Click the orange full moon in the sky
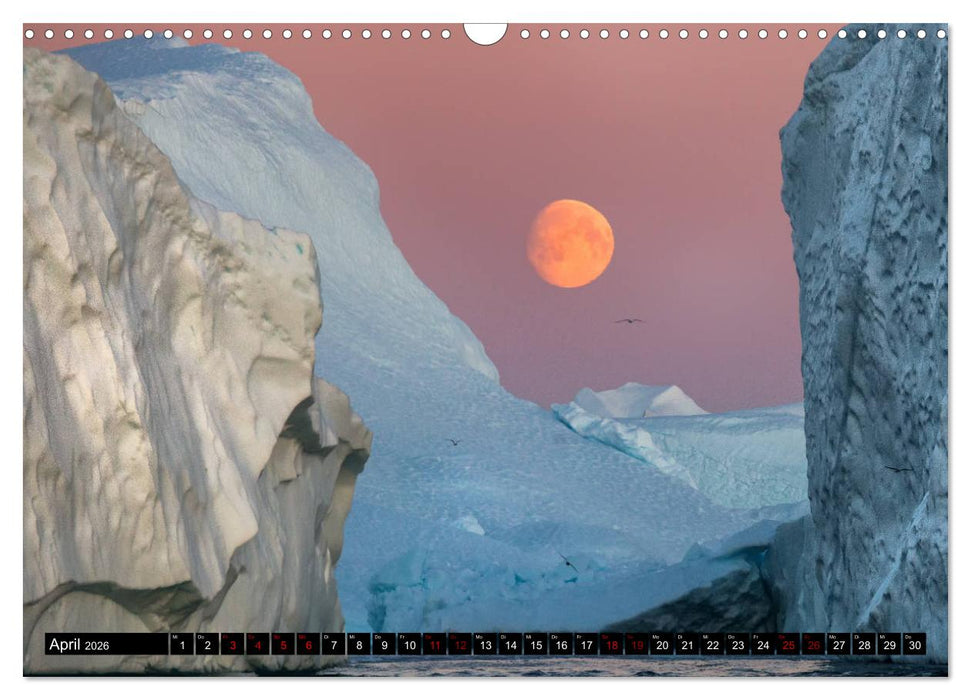Image resolution: width=971 pixels, height=700 pixels. click(570, 242)
